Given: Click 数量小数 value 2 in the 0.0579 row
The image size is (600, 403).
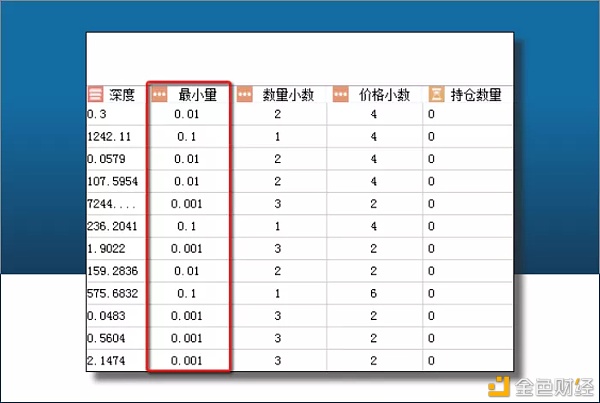Looking at the screenshot, I should click(278, 159).
